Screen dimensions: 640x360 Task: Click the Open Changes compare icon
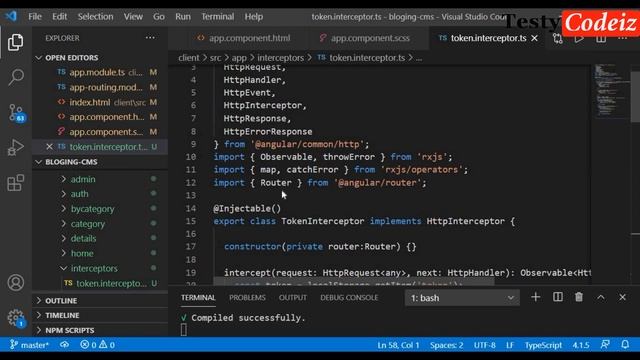click(558, 39)
